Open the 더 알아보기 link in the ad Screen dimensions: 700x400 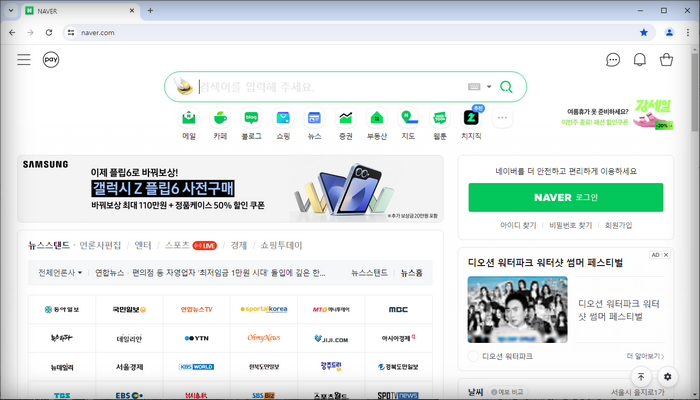(645, 356)
